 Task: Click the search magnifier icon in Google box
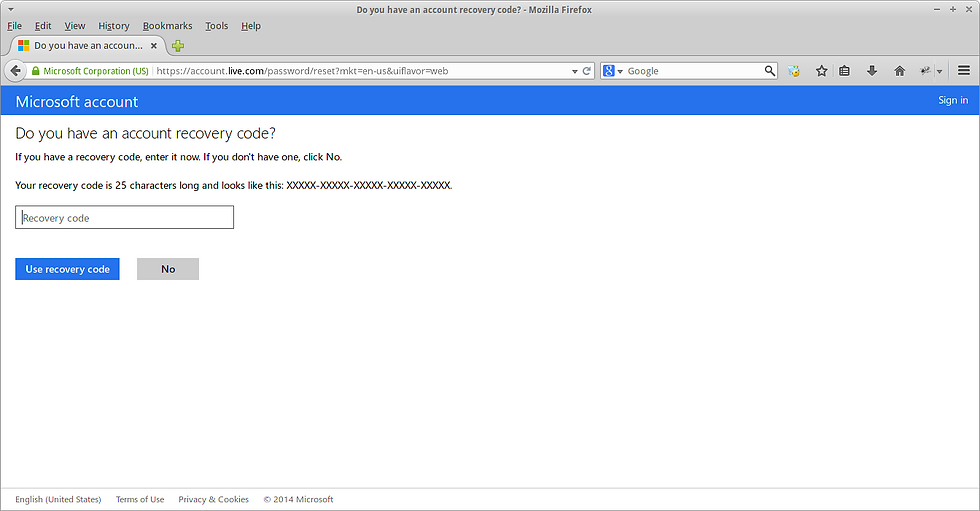(769, 71)
